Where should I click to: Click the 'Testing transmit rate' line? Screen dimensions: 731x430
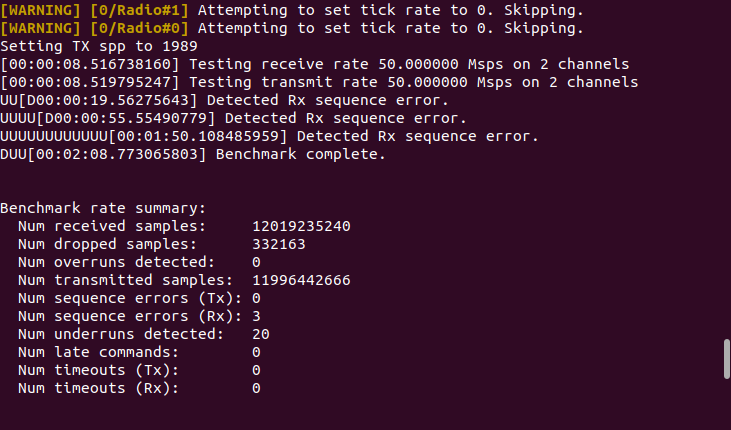pos(319,82)
